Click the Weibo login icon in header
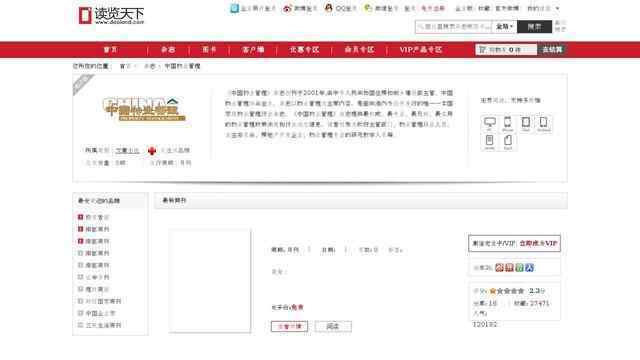The height and width of the screenshot is (360, 640). click(x=287, y=8)
